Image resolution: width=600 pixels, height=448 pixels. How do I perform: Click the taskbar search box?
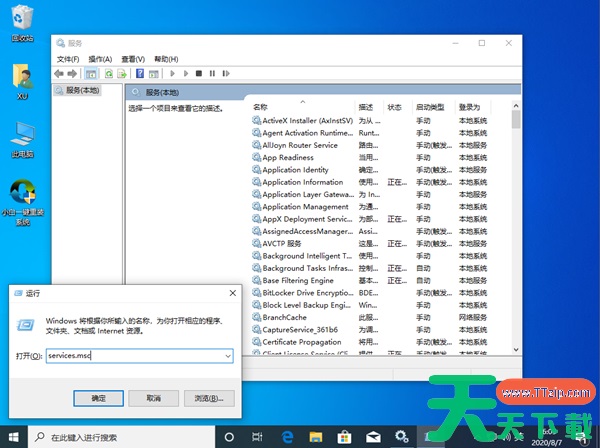(120, 437)
